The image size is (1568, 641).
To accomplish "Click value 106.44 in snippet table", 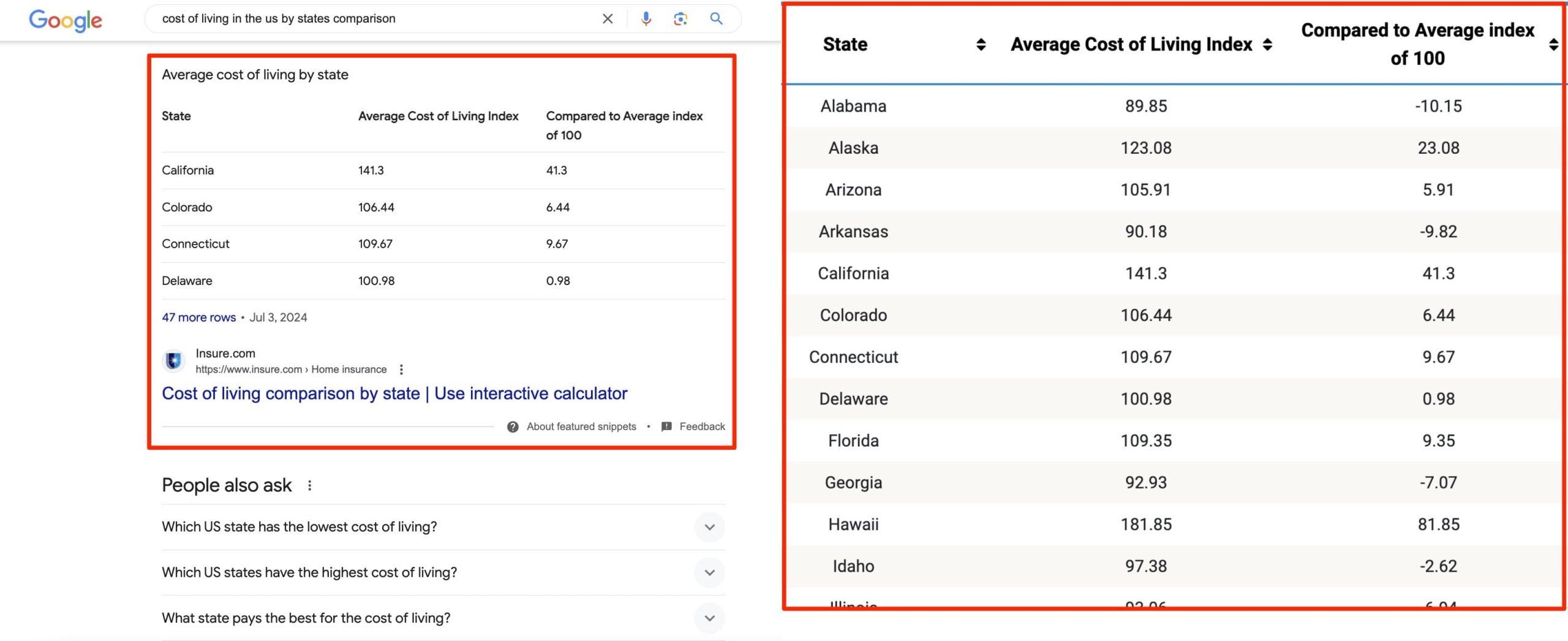I will (x=376, y=207).
